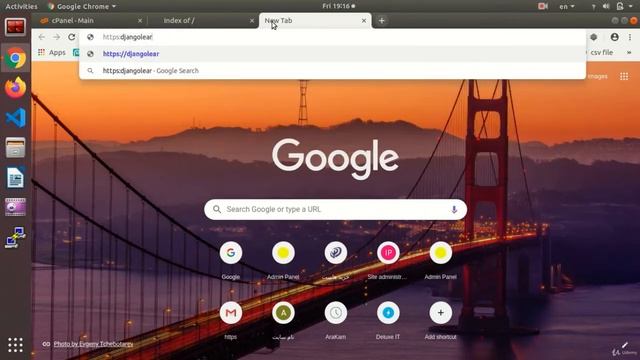Customize the new tab page pencil icon
The image size is (640, 360).
point(624,346)
